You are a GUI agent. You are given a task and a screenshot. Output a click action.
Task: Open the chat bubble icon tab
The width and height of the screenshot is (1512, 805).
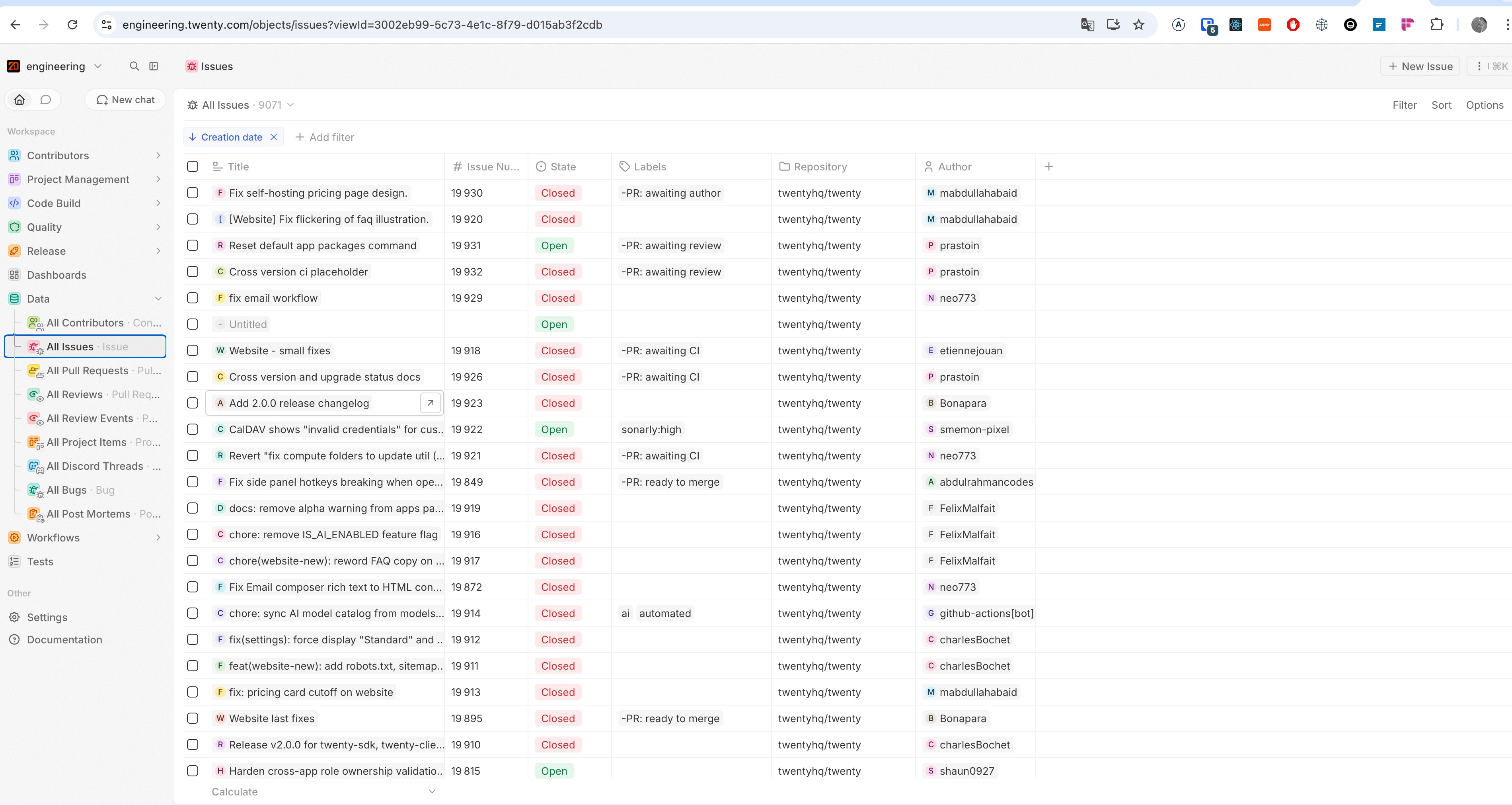46,100
